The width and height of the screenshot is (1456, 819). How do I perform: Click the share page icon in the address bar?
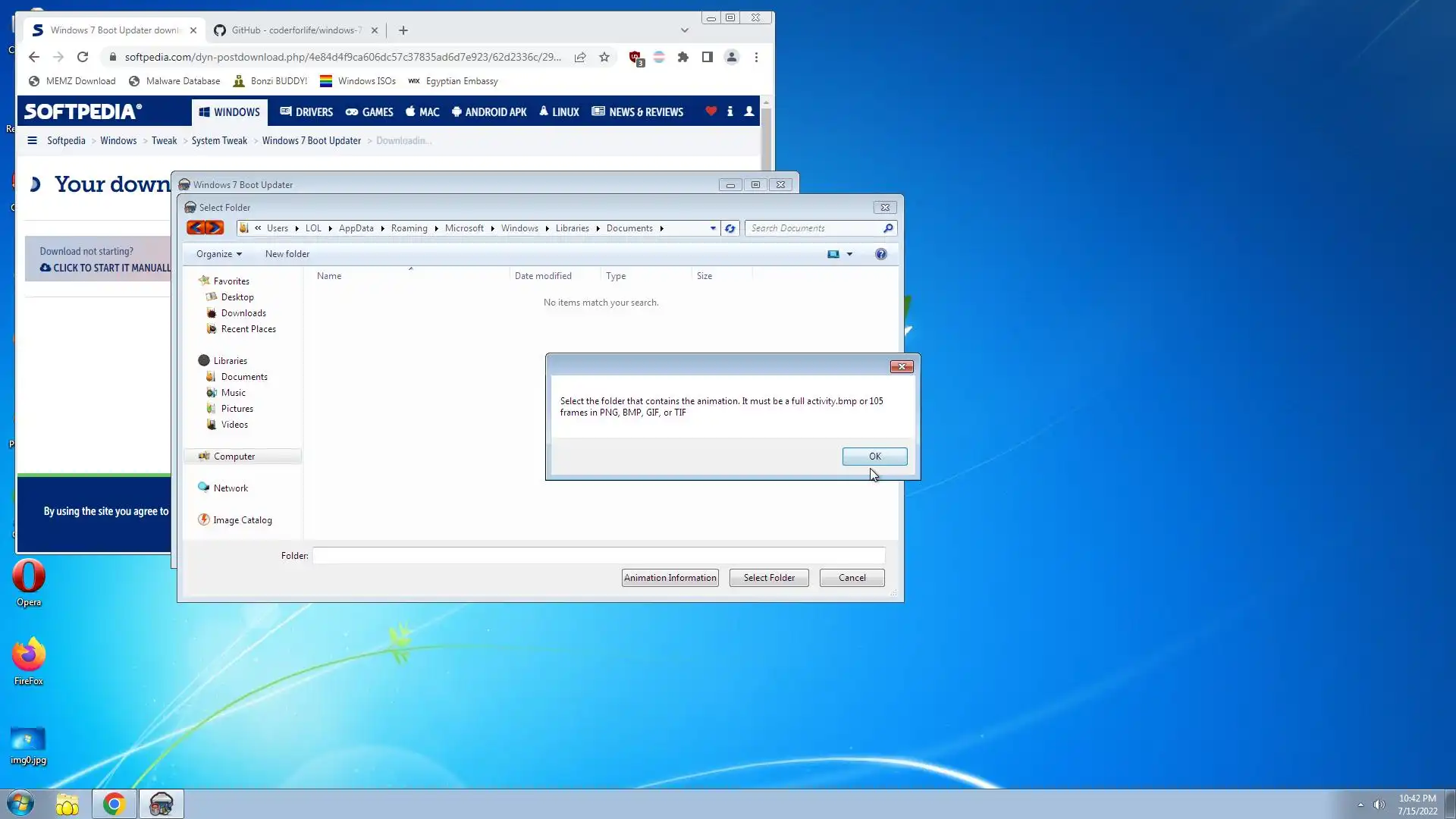pyautogui.click(x=580, y=57)
